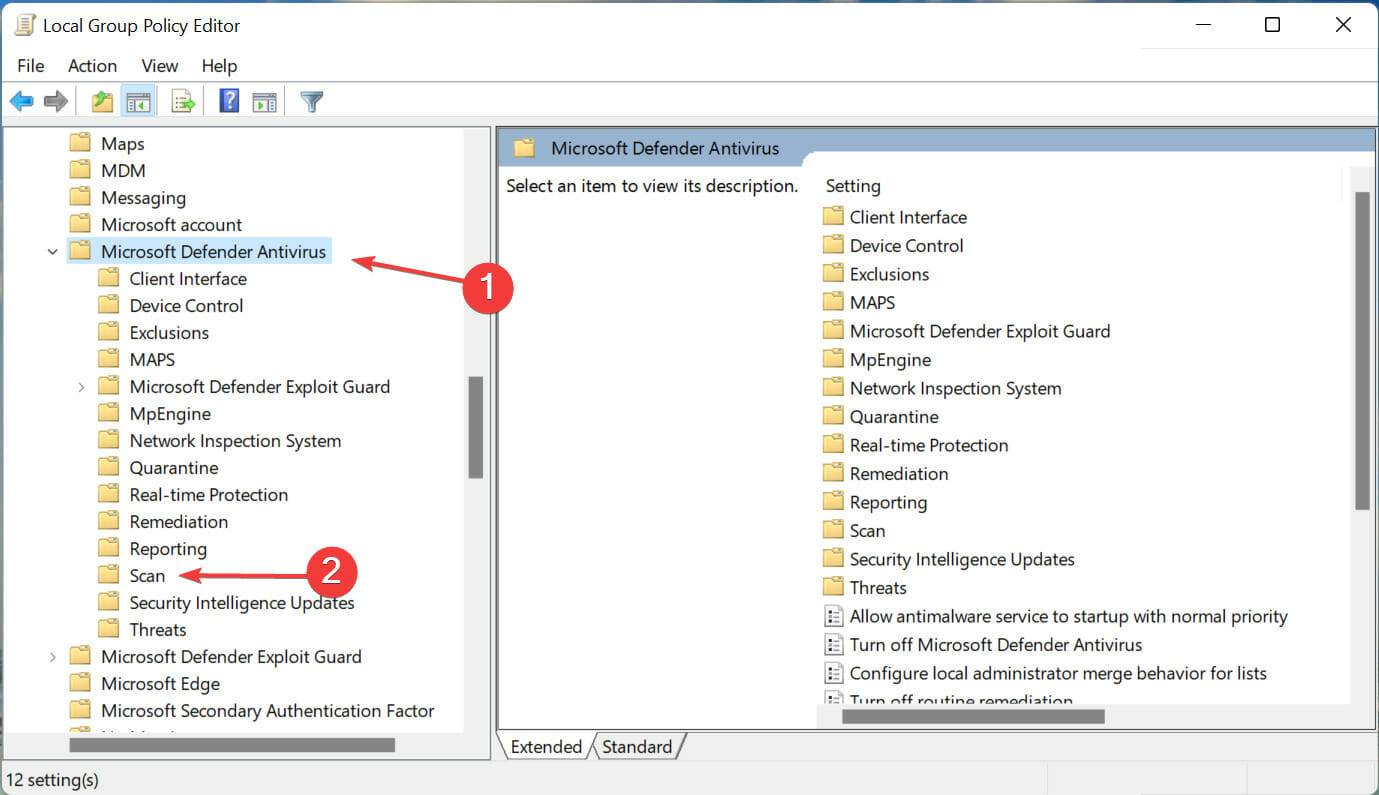1379x795 pixels.
Task: Click the Filter funnel icon
Action: tap(312, 101)
